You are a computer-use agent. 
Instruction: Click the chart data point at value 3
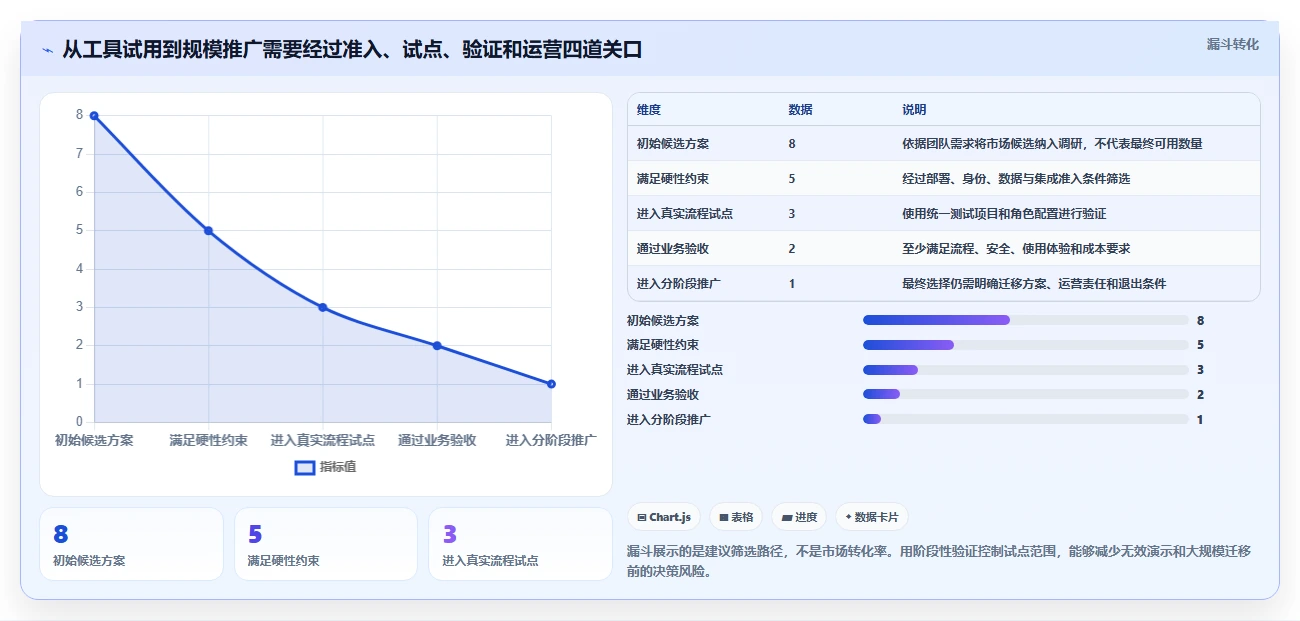click(x=323, y=307)
